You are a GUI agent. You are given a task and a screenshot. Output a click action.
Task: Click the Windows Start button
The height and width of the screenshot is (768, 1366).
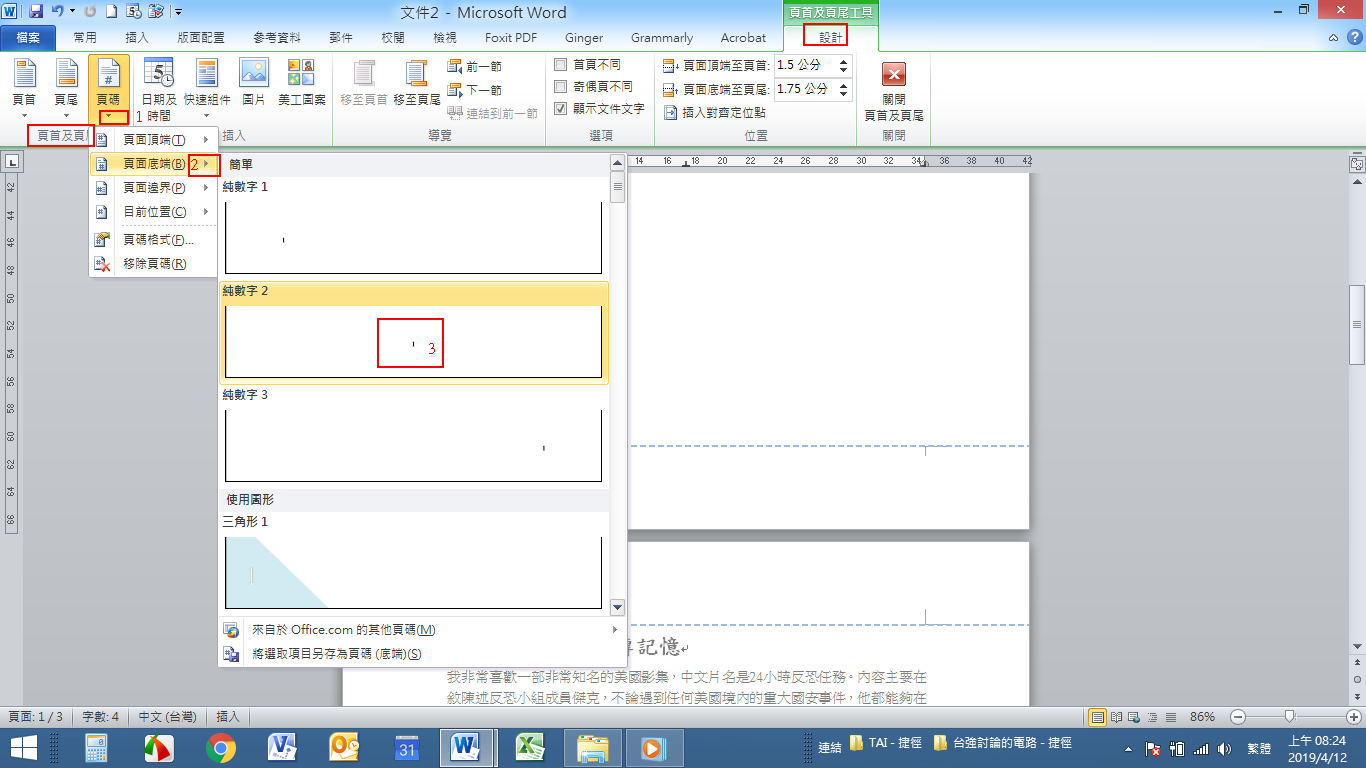24,748
